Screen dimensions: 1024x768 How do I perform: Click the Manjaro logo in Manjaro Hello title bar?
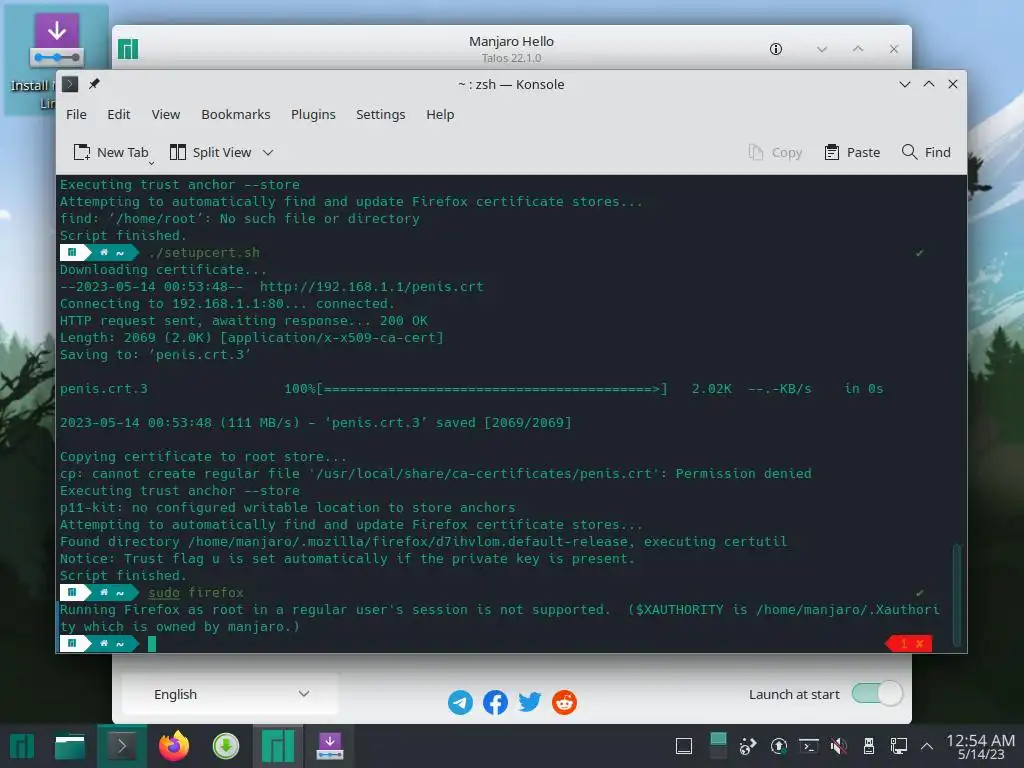[128, 49]
